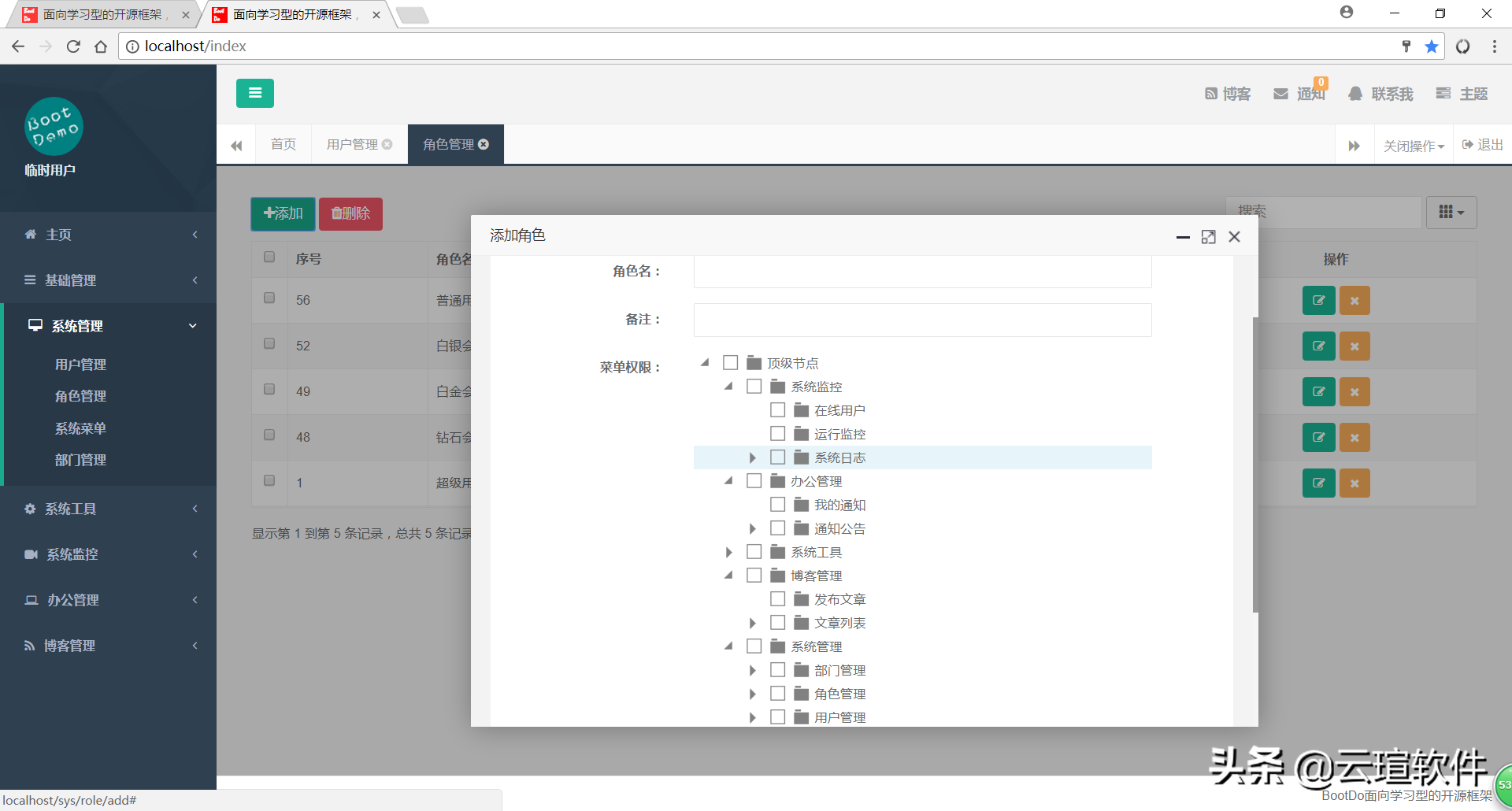
Task: Click edit icon for row 56
Action: tap(1319, 300)
